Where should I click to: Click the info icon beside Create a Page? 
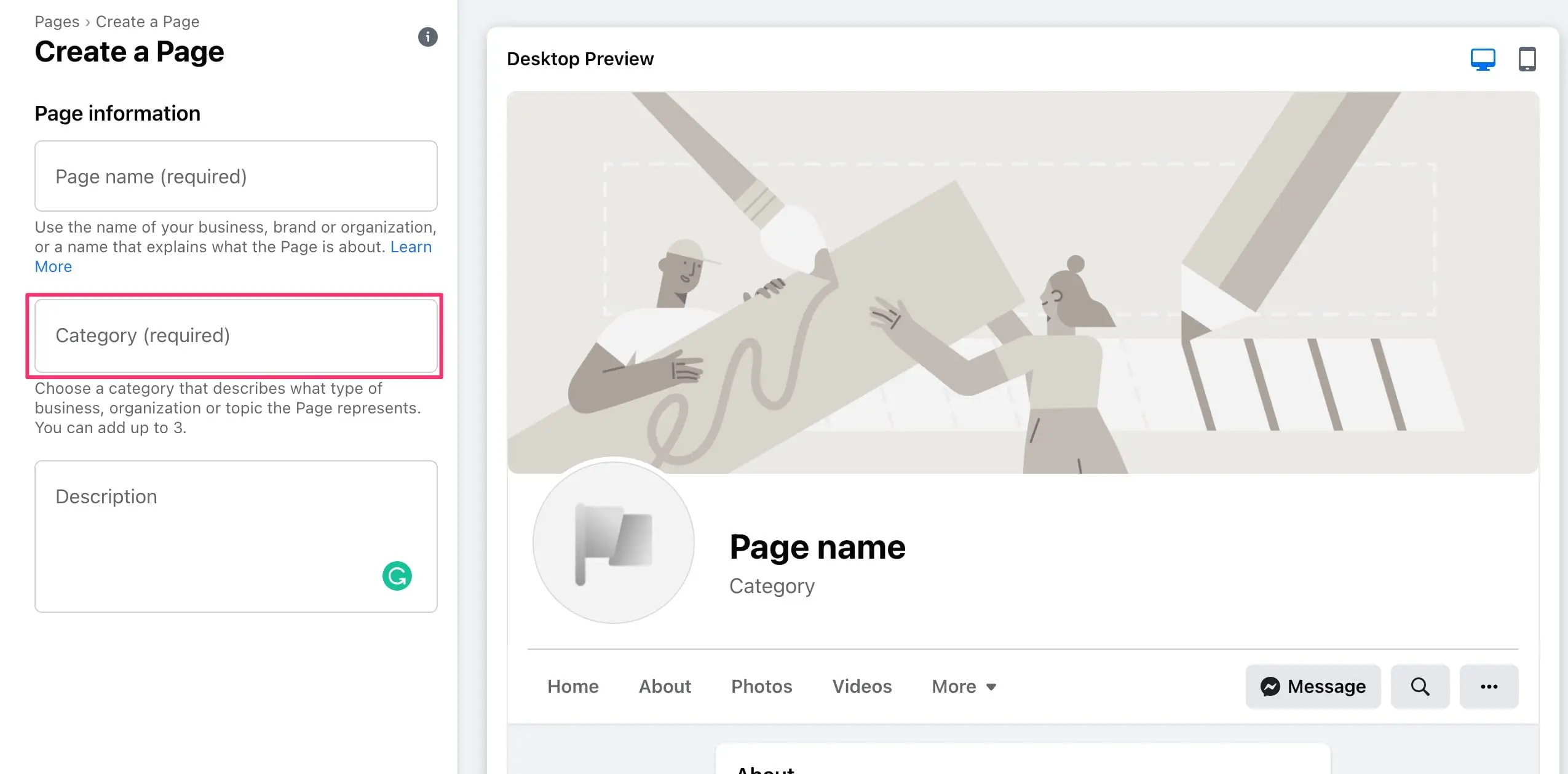428,37
